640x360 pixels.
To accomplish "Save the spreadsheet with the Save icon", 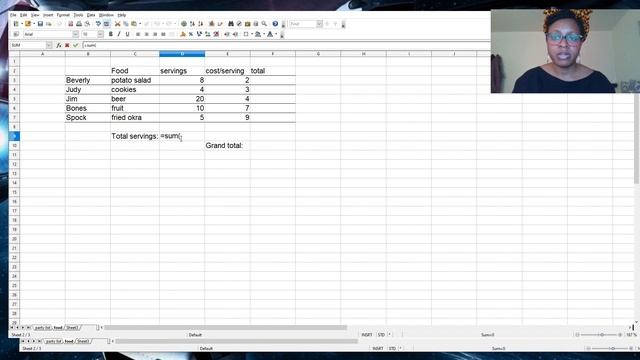I will pos(40,24).
